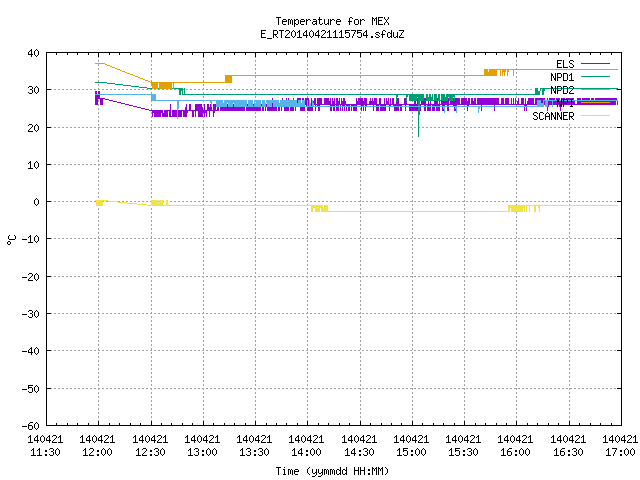Image resolution: width=640 pixels, height=480 pixels.
Task: Click the y-axis label -30
Action: click(30, 314)
